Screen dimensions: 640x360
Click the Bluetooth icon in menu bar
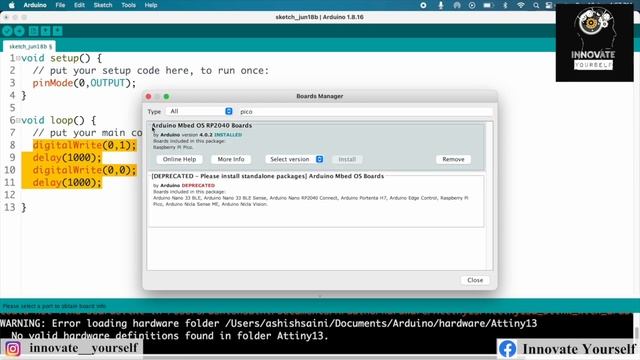coord(505,5)
